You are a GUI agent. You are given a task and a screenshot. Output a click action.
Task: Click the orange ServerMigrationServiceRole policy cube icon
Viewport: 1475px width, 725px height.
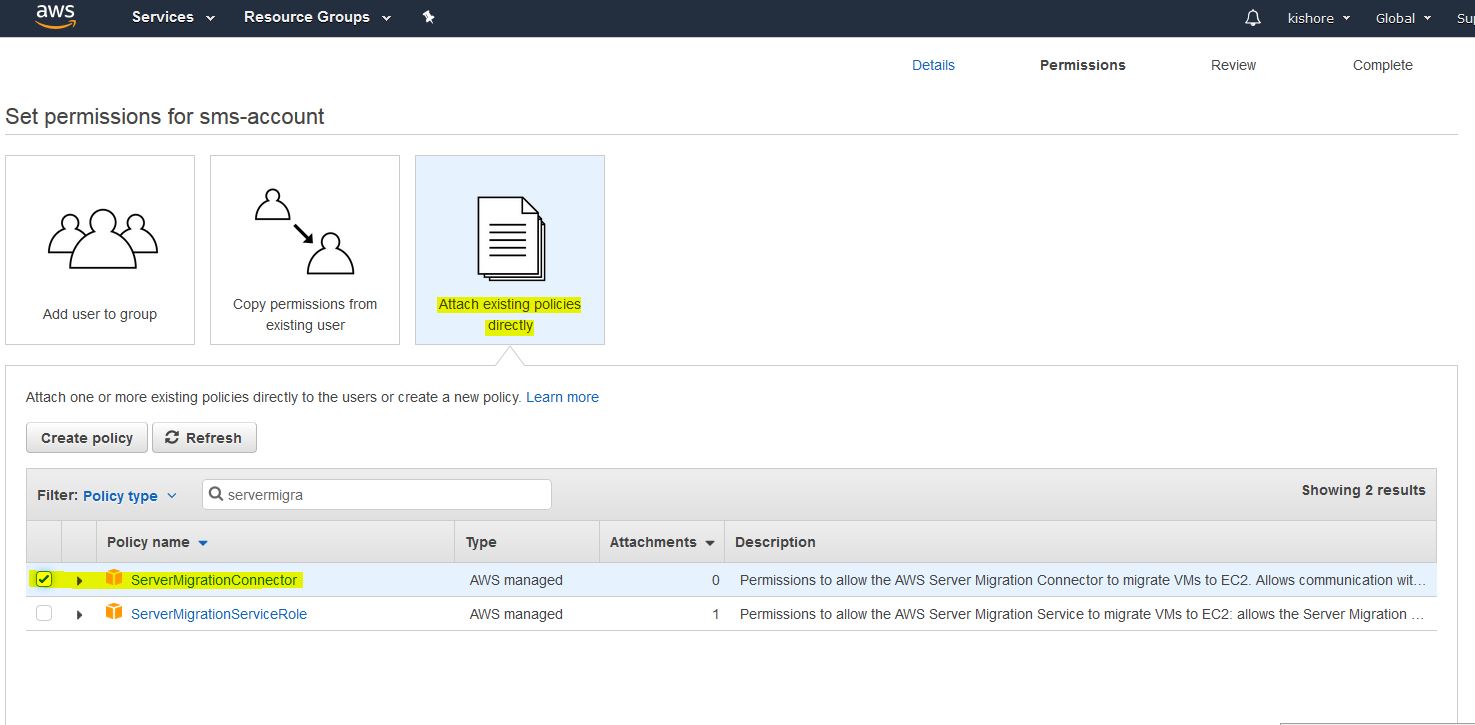114,613
